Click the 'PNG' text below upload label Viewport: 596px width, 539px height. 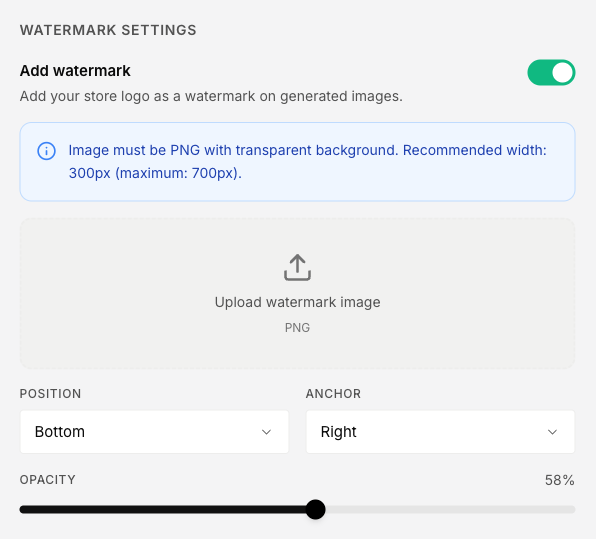click(297, 327)
